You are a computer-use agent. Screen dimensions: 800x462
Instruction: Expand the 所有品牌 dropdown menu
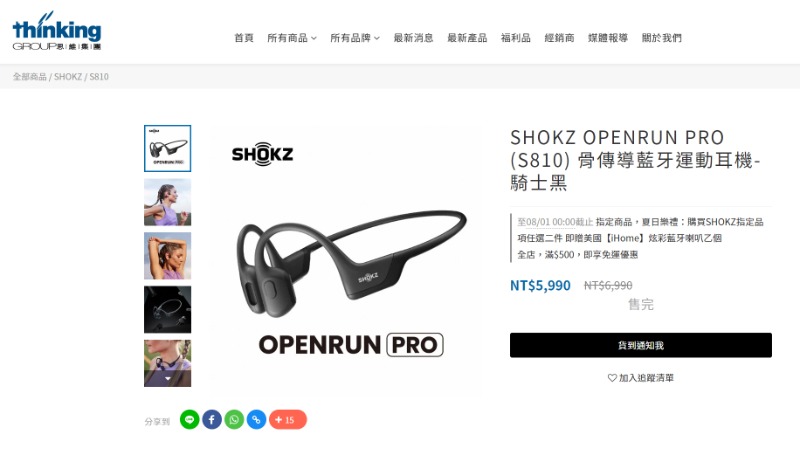[355, 38]
